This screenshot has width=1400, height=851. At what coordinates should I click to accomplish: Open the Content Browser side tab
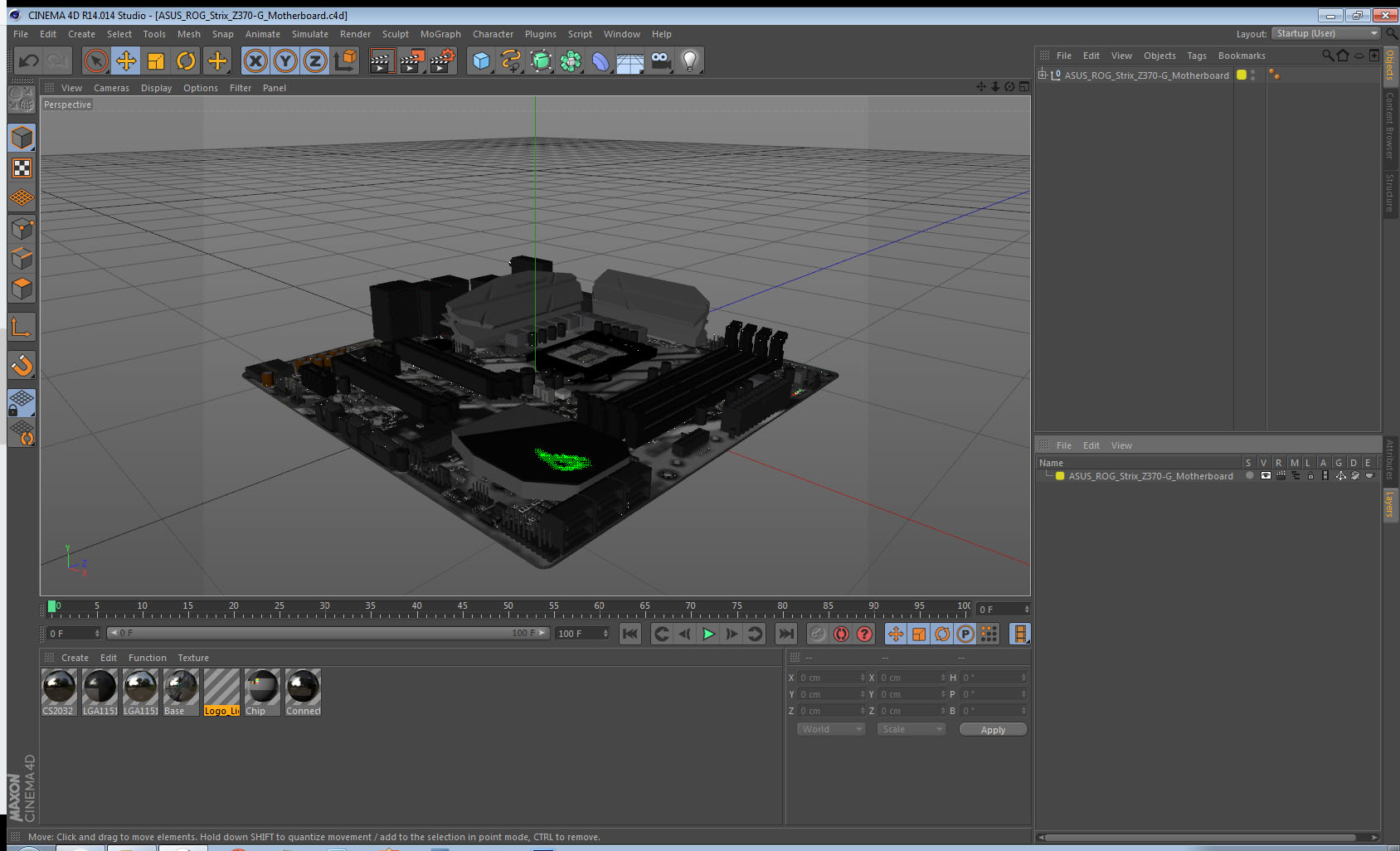click(x=1389, y=125)
